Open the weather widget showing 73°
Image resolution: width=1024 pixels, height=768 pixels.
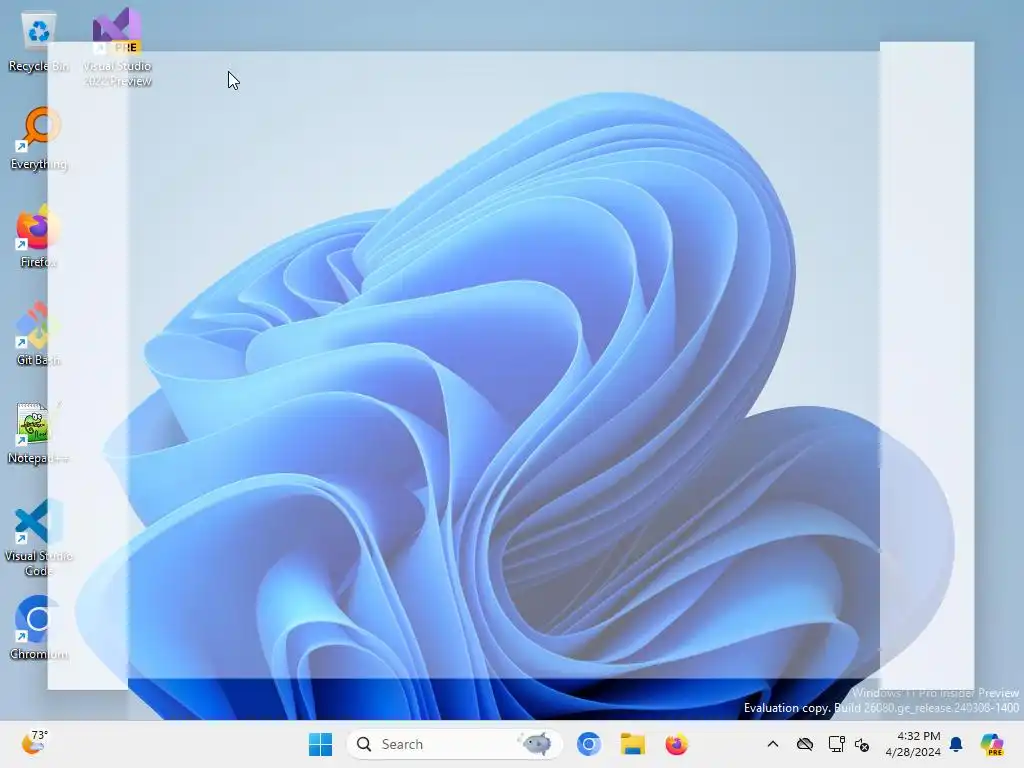tap(35, 743)
